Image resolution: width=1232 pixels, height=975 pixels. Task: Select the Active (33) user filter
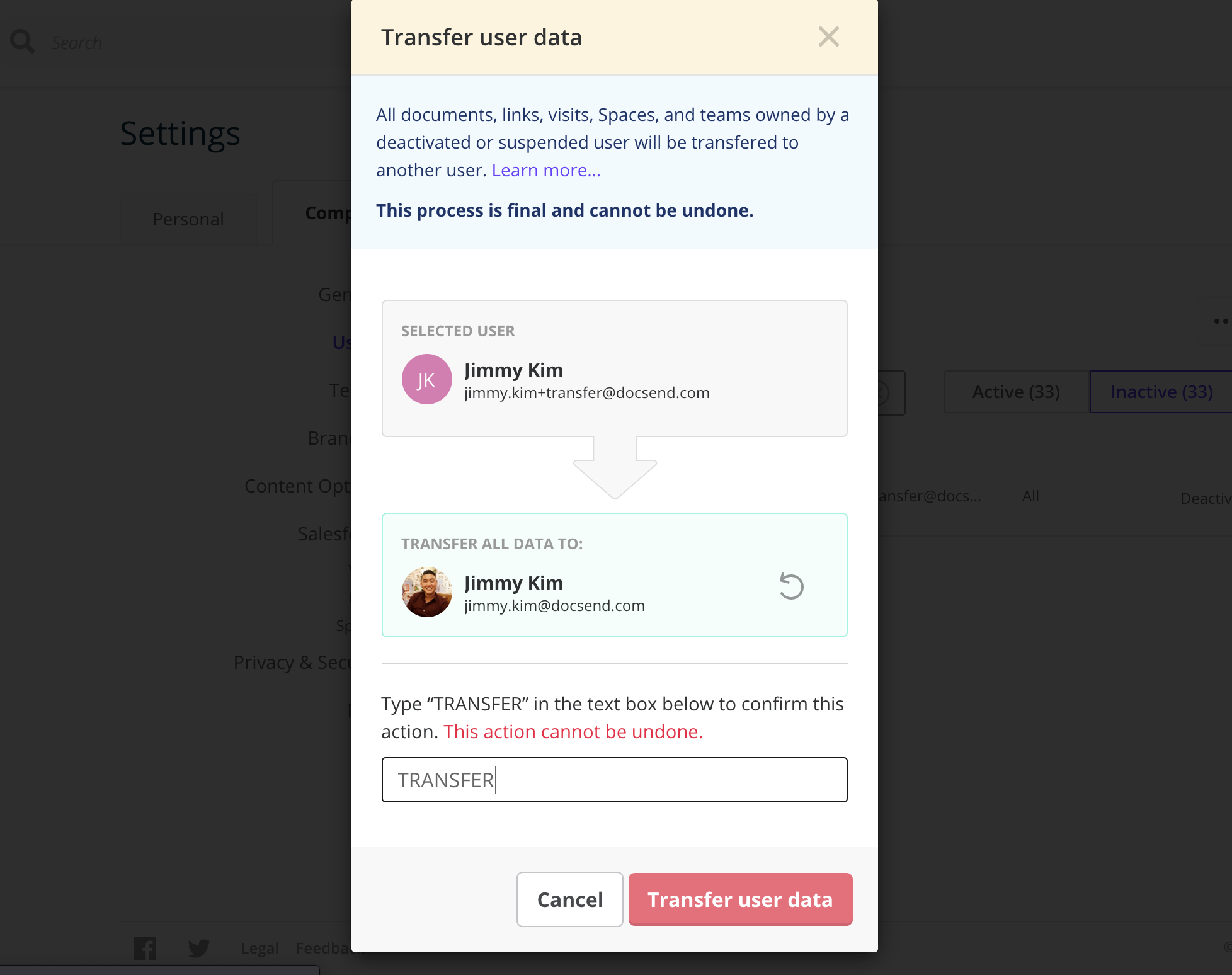click(1016, 392)
